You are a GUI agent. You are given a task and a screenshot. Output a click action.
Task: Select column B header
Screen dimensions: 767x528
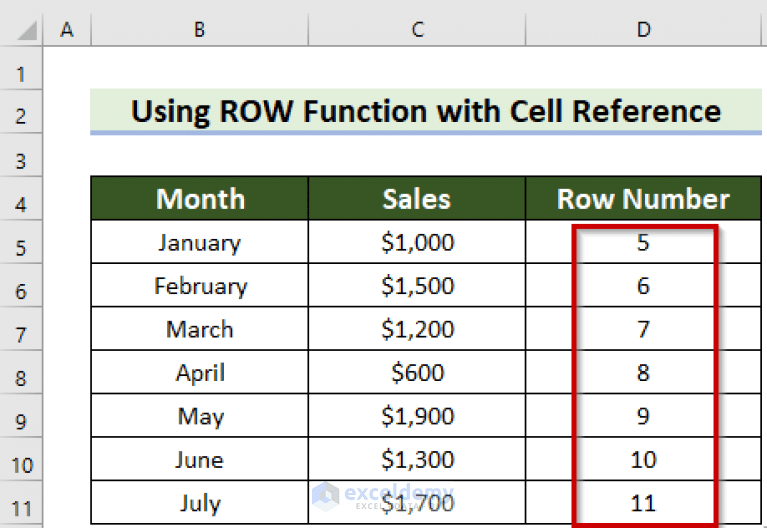click(200, 30)
